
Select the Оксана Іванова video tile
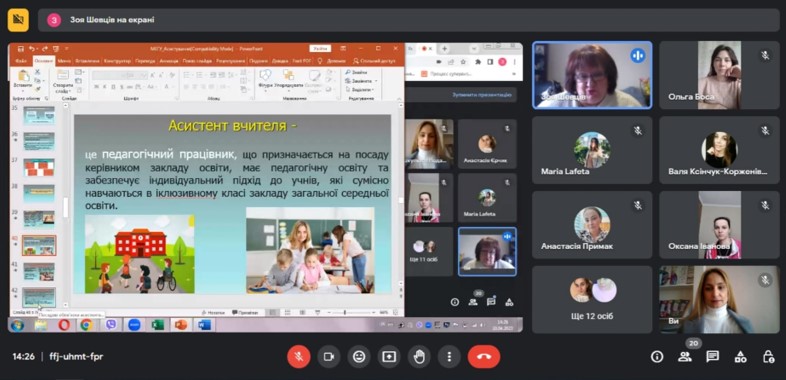coord(719,225)
